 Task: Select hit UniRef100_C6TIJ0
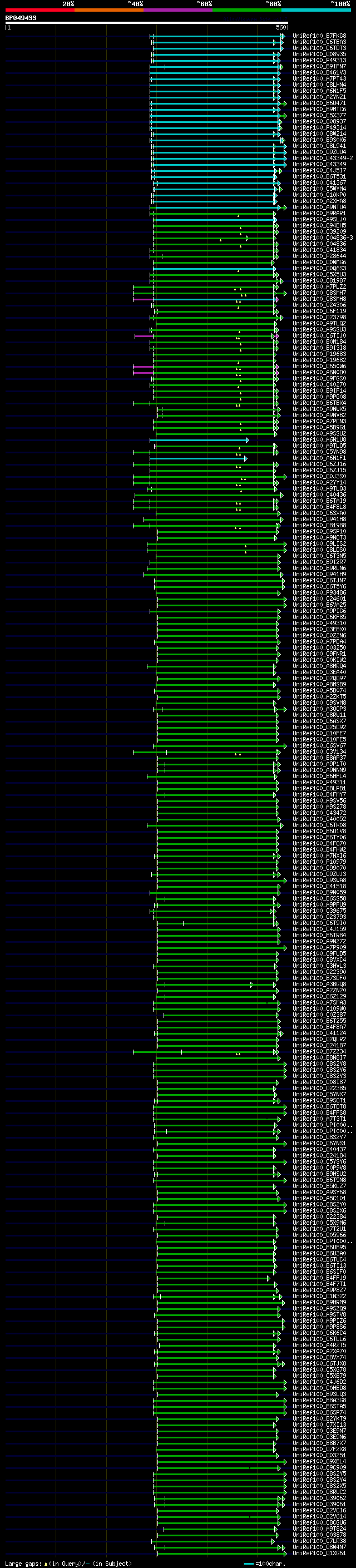(319, 336)
